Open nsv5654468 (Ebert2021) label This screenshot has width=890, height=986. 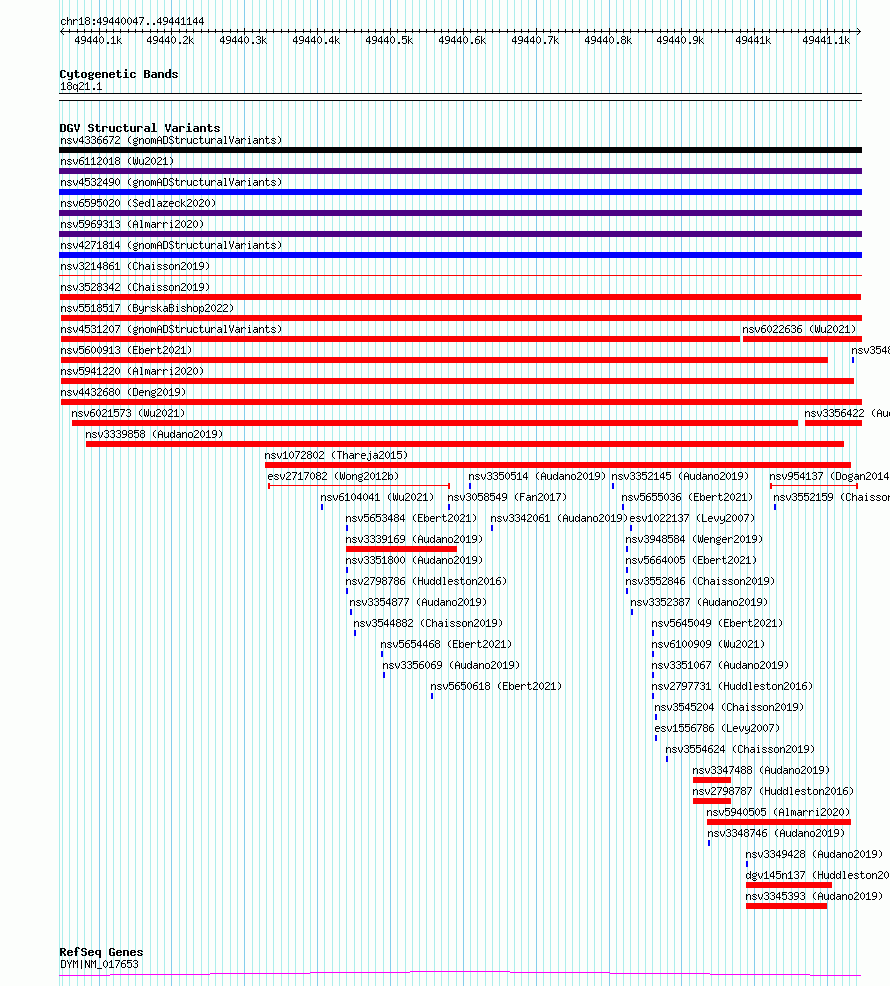(x=446, y=645)
